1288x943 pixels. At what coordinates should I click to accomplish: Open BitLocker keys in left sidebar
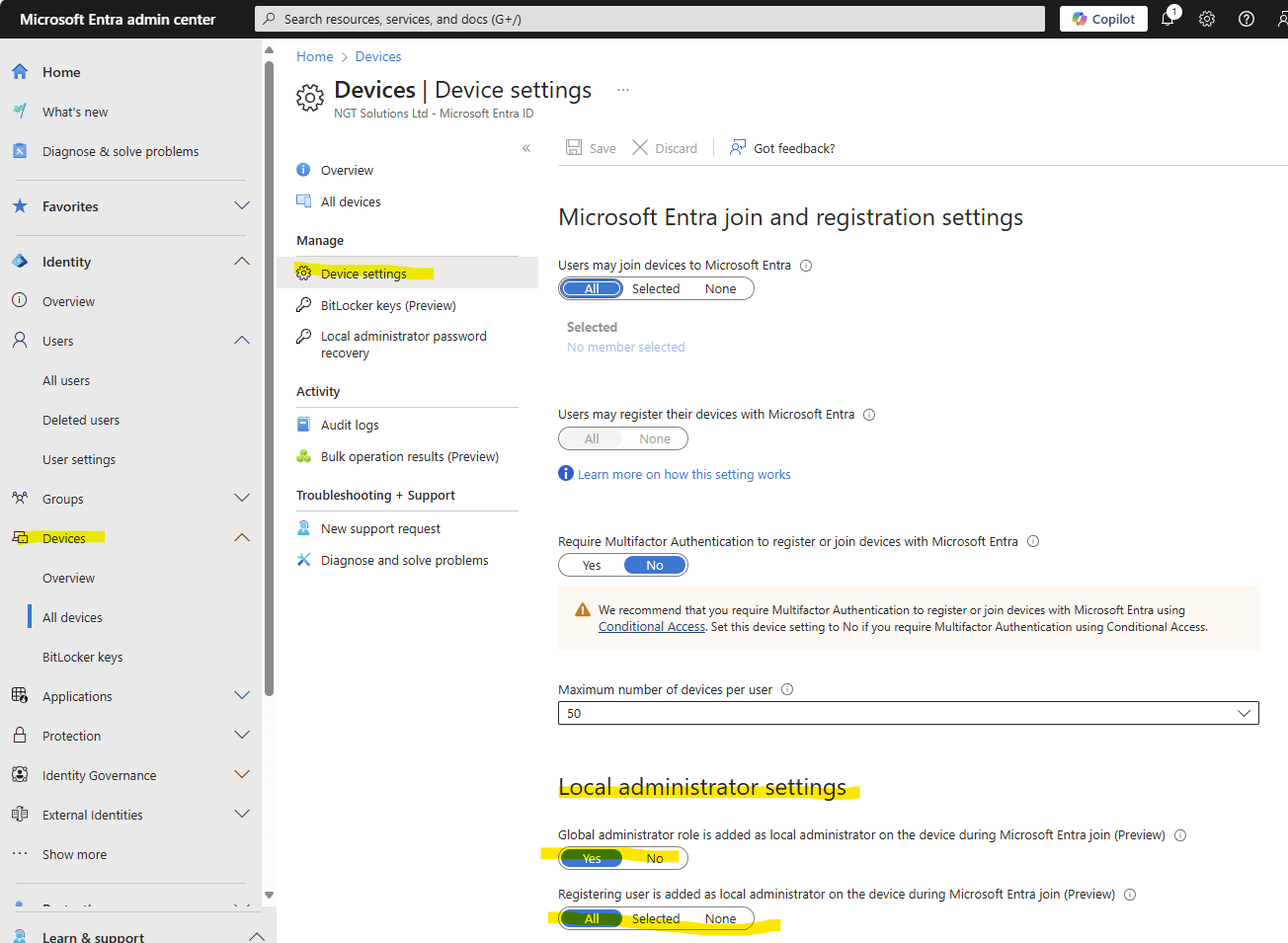pos(83,657)
